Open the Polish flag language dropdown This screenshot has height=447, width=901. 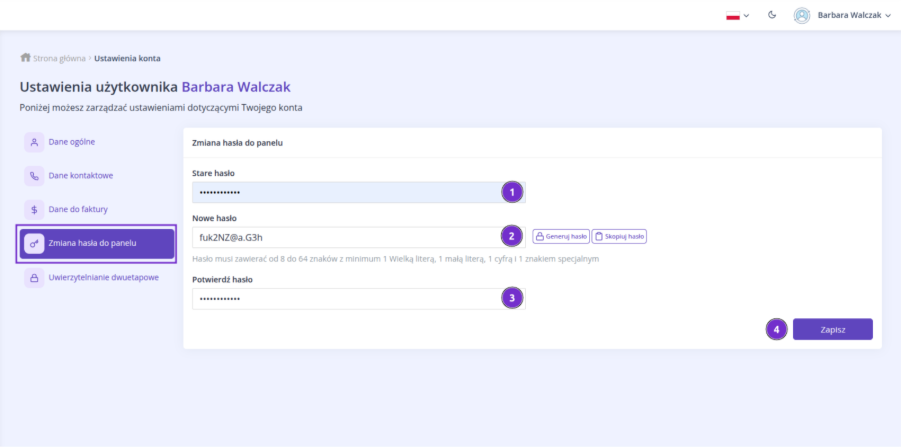coord(737,15)
